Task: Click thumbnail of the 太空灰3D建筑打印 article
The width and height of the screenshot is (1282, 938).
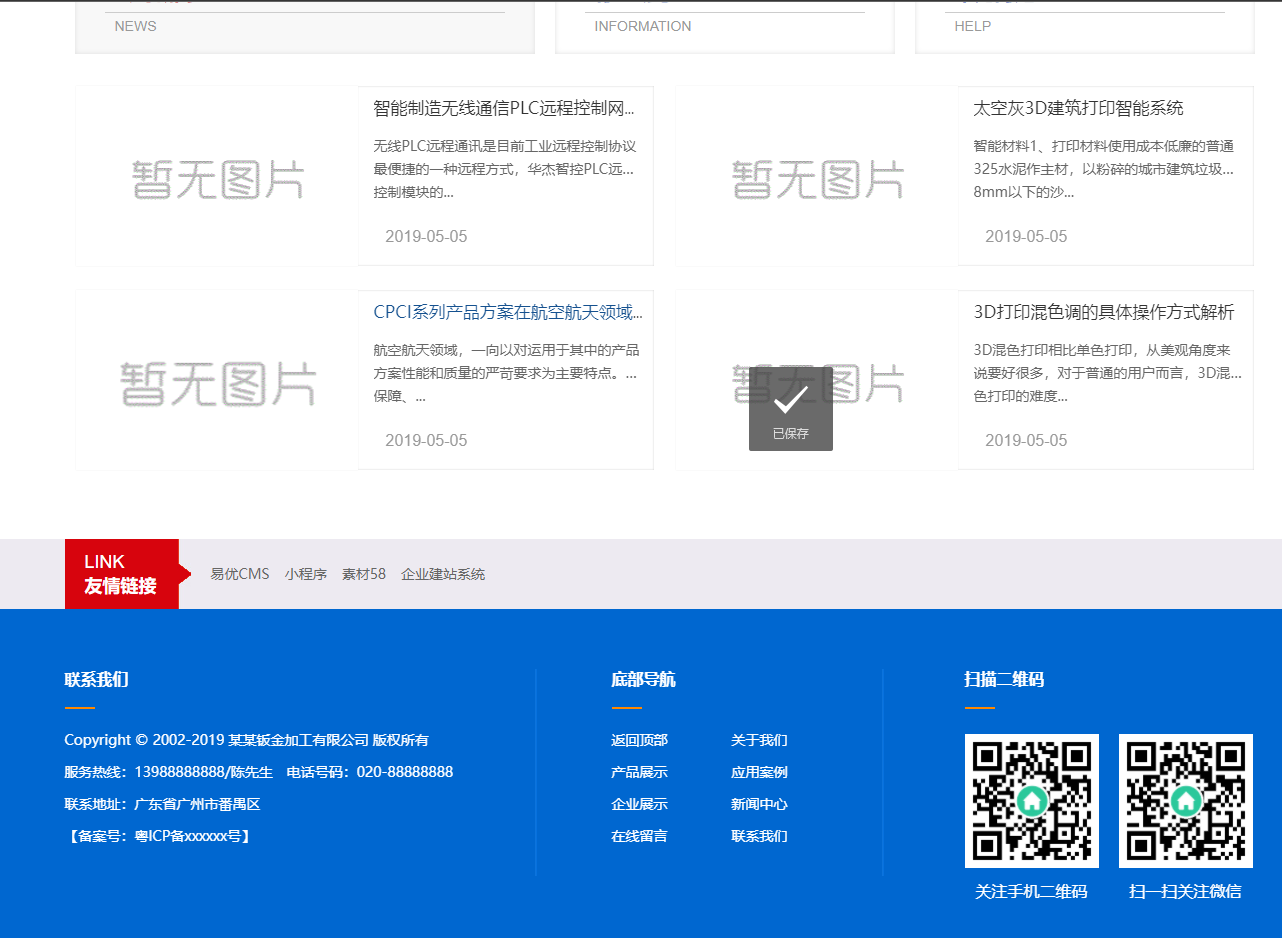Action: click(817, 177)
